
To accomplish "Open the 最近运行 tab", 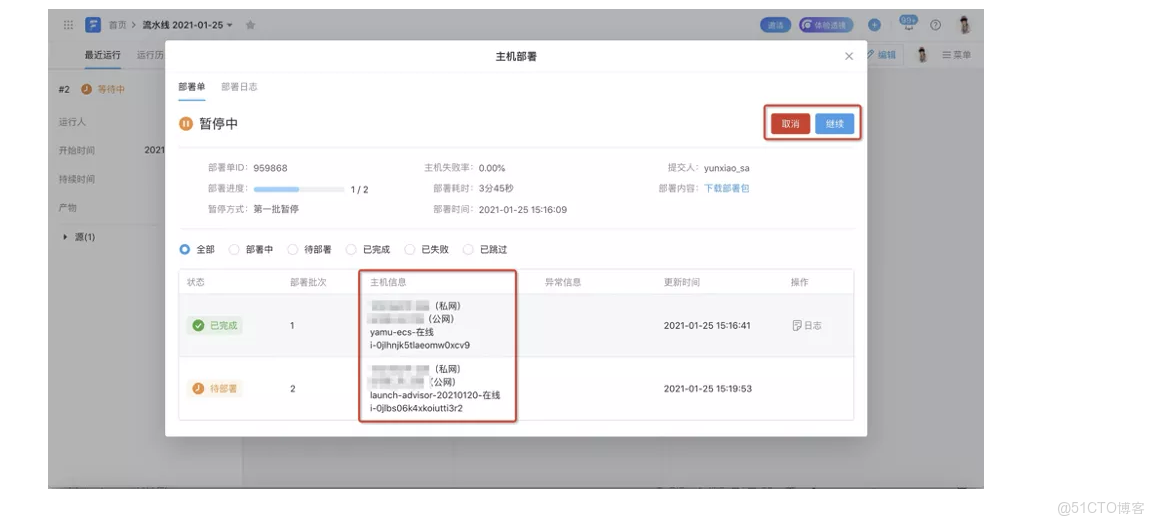I will pos(102,54).
